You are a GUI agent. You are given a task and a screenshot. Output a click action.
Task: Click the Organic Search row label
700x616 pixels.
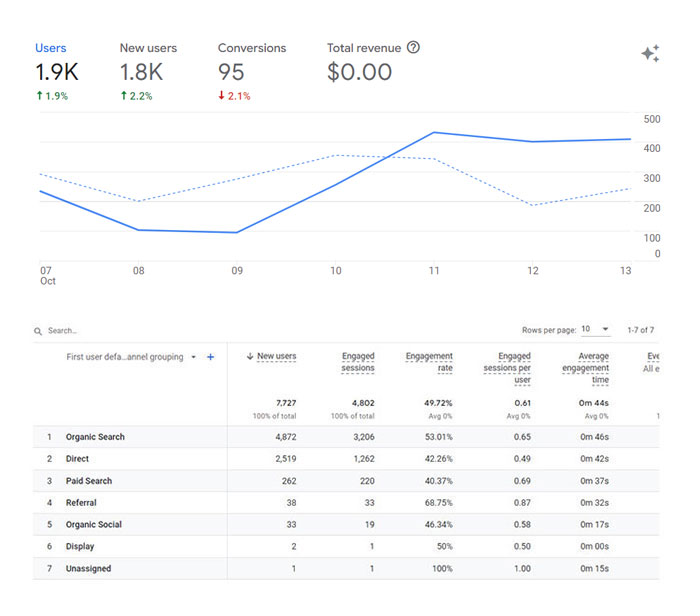(x=95, y=437)
